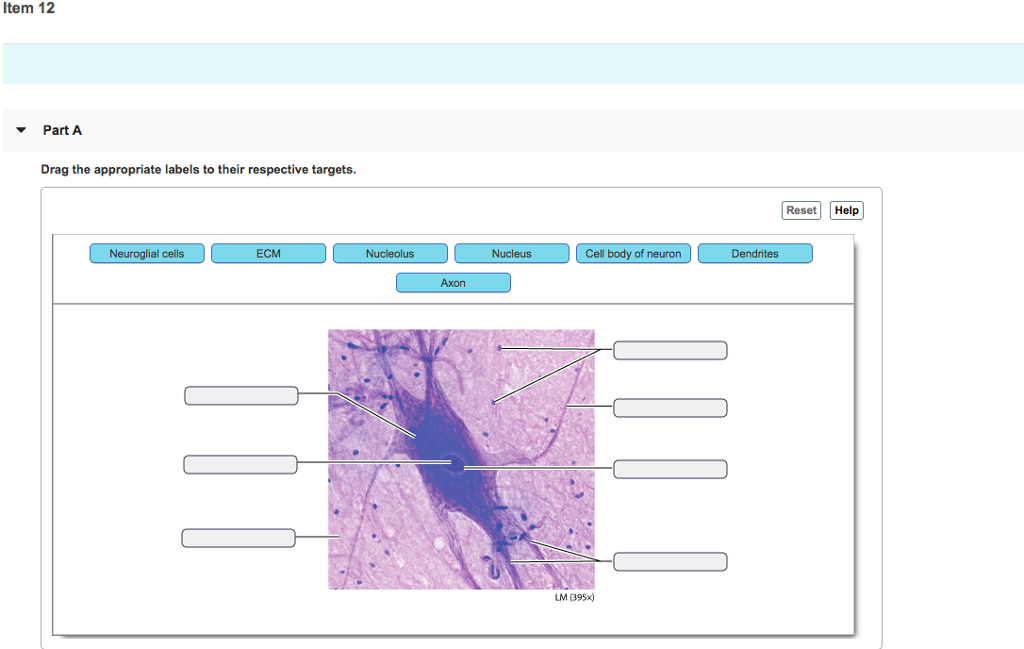The height and width of the screenshot is (649, 1024).
Task: Click the second target box on the right
Action: coord(670,408)
